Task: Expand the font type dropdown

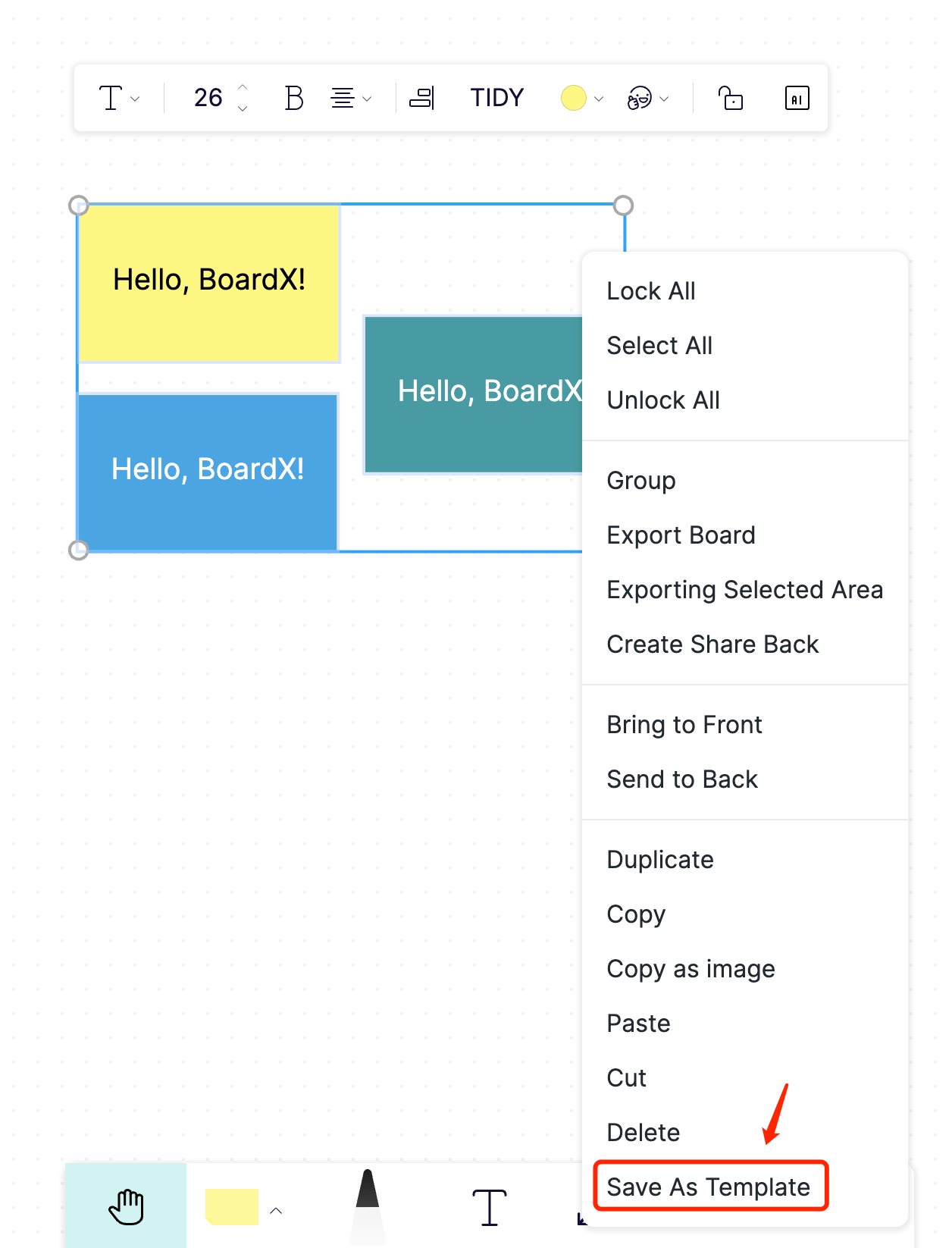Action: [x=119, y=98]
